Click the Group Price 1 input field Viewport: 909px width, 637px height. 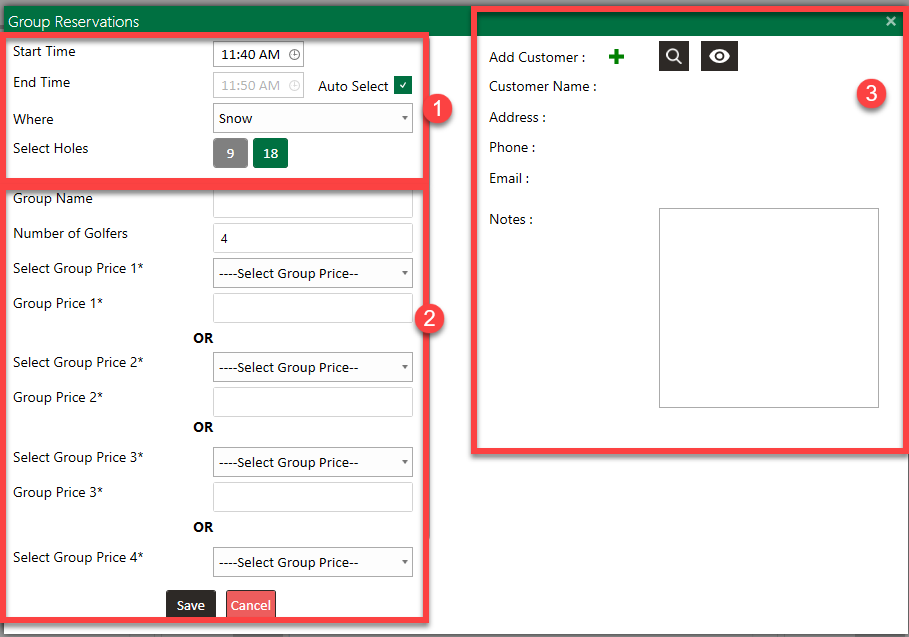(312, 308)
